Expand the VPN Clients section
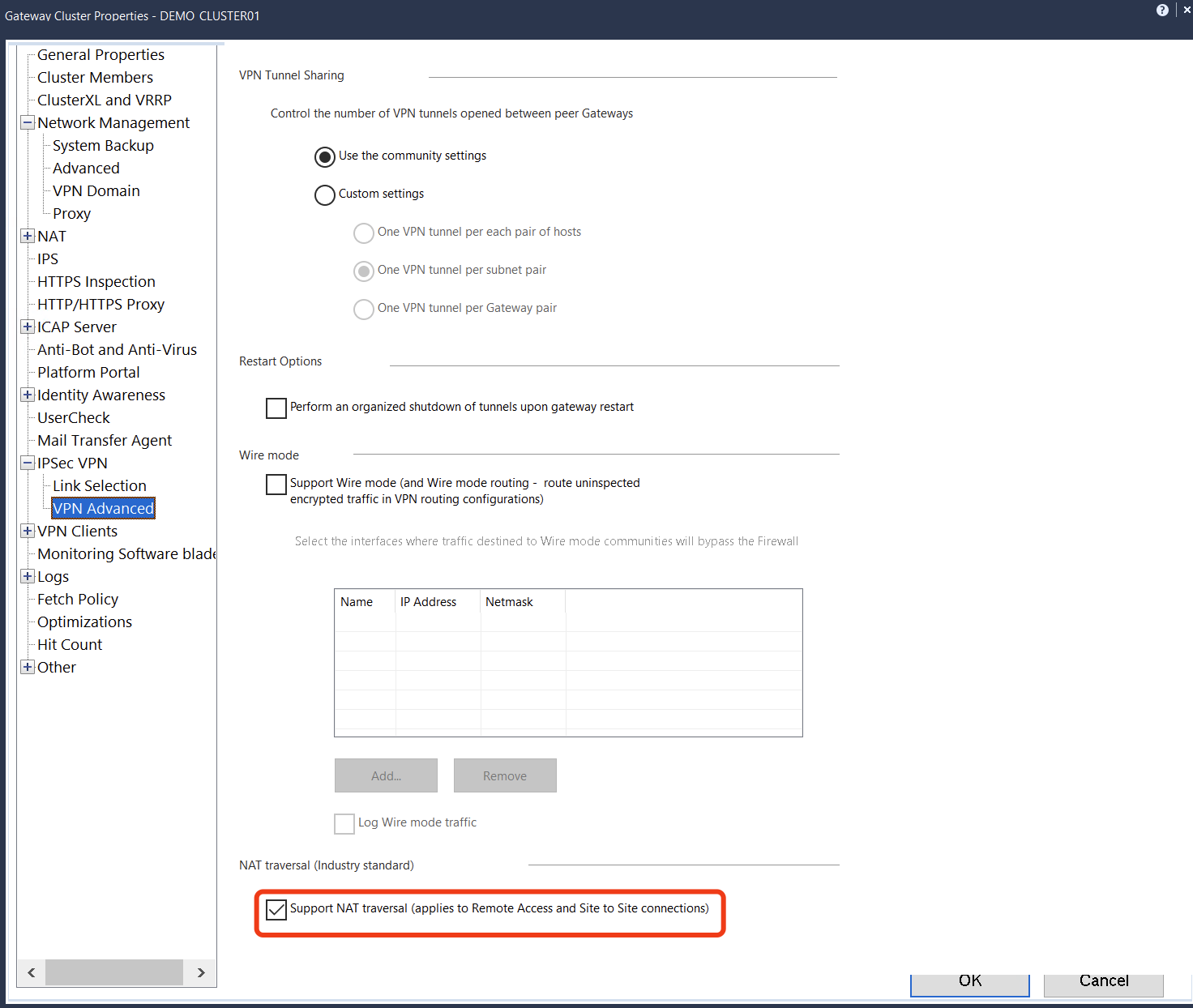Viewport: 1193px width, 1008px height. (27, 531)
